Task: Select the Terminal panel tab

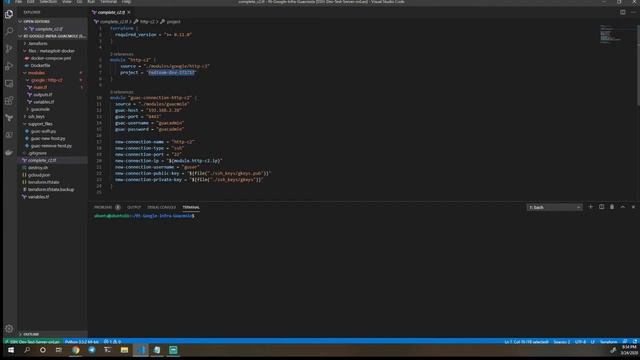Action: (191, 207)
